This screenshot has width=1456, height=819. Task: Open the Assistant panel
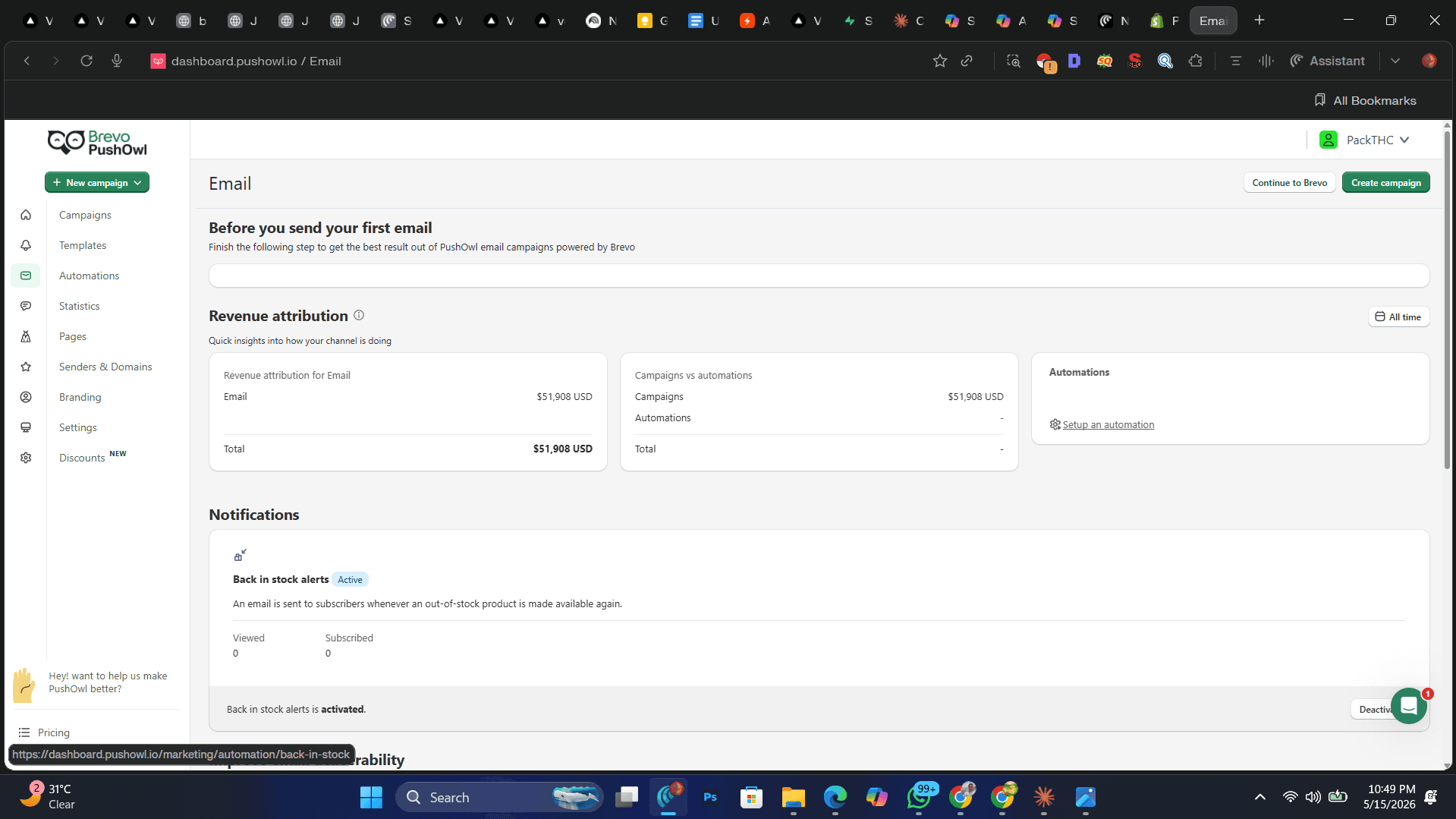coord(1328,61)
